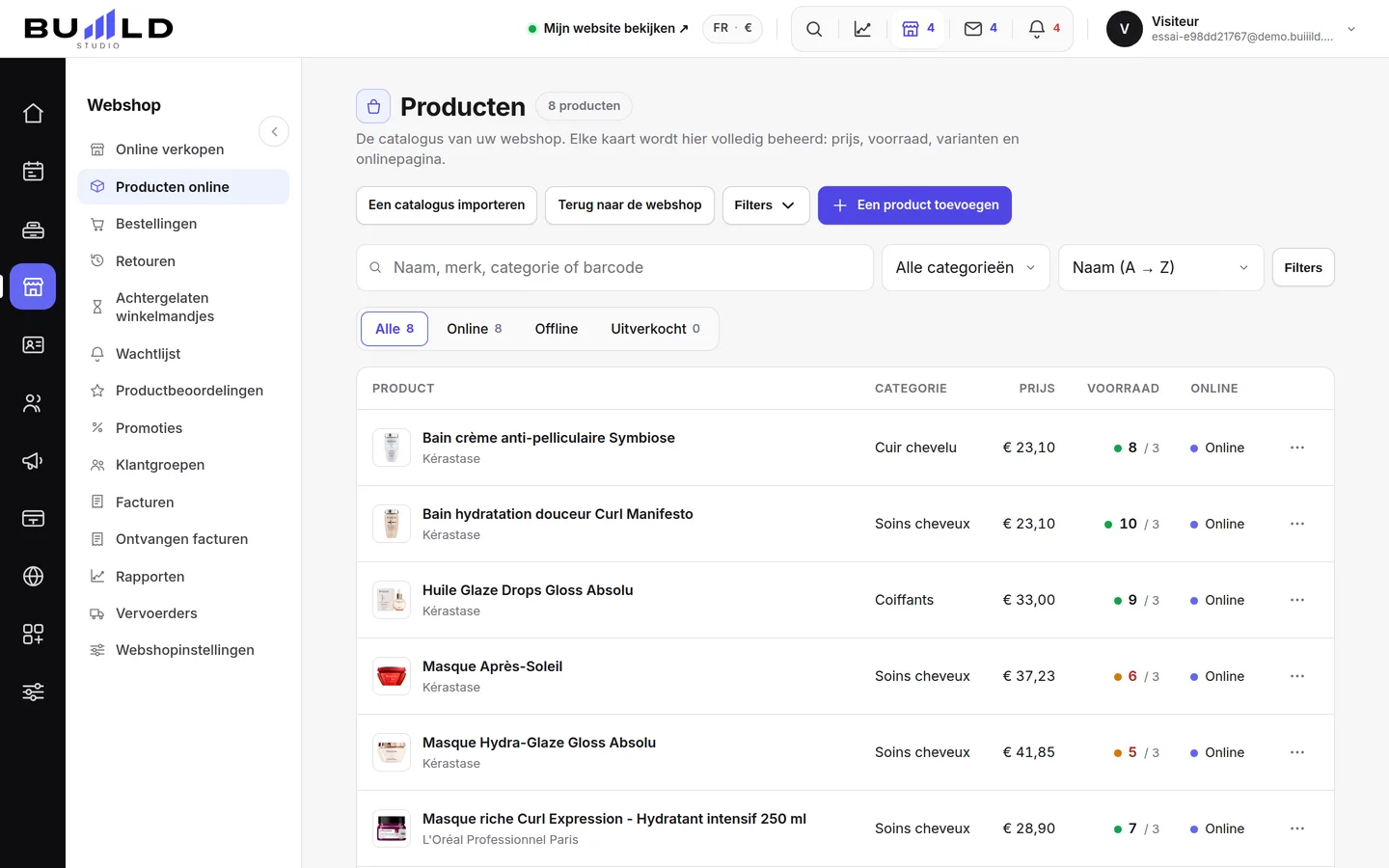Click the Huile Glaze Drops product thumbnail

pos(392,600)
